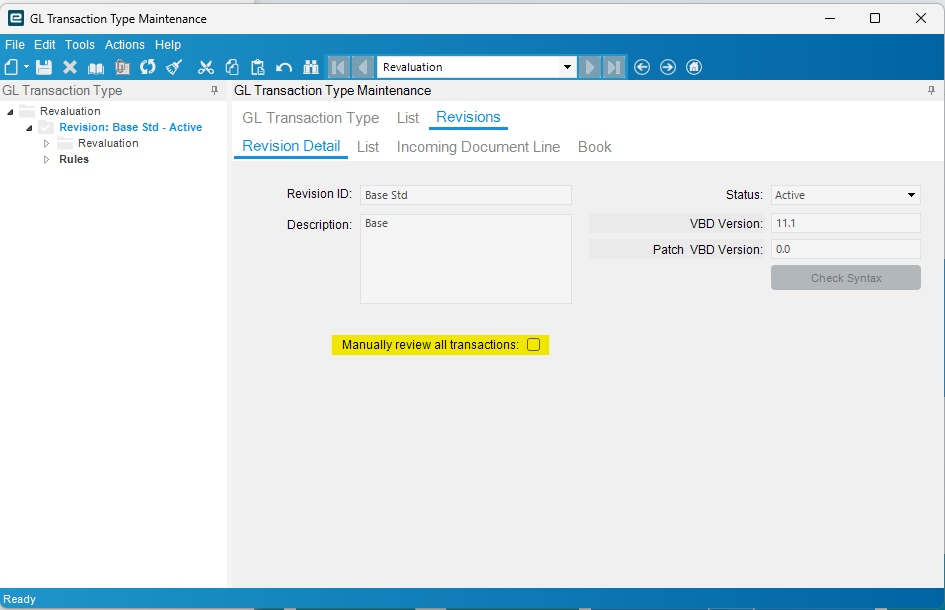Maximize the GL Transaction Type Maintenance window

[875, 18]
